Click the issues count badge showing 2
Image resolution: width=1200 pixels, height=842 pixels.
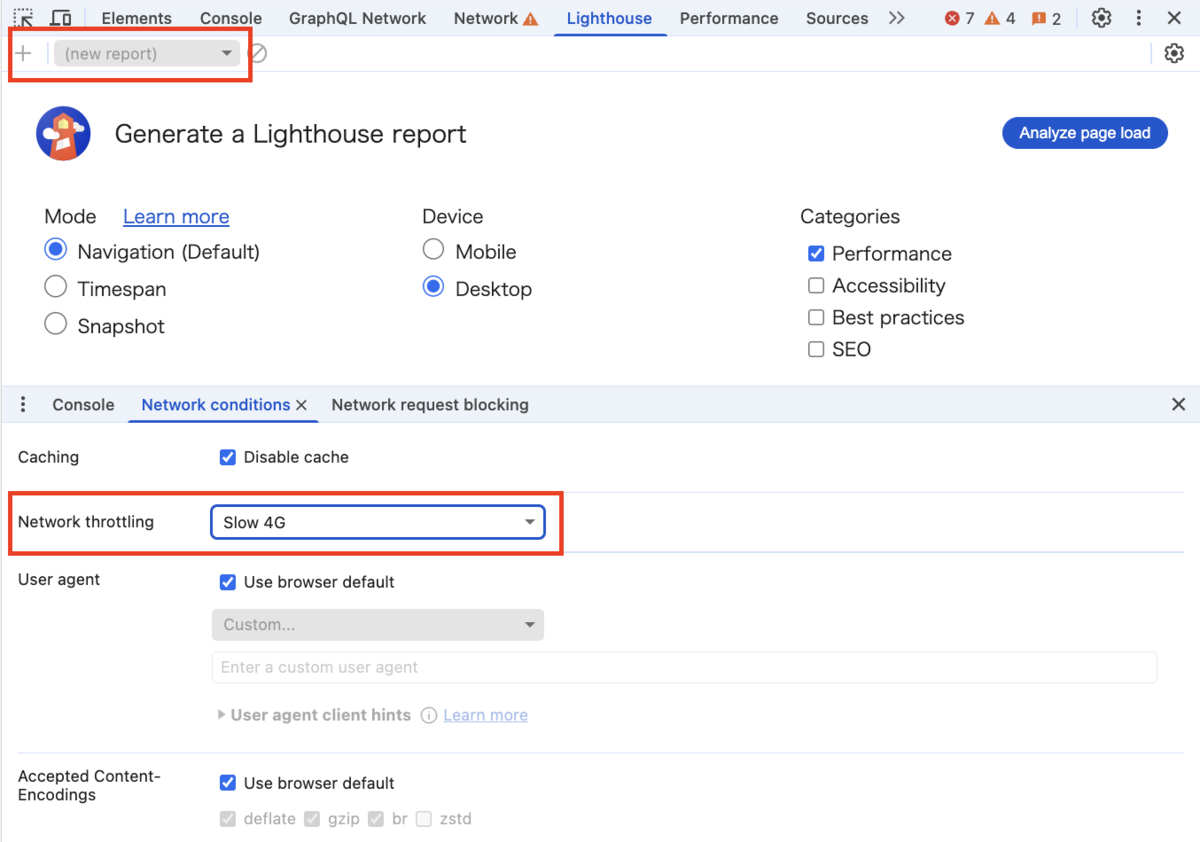click(x=1046, y=18)
